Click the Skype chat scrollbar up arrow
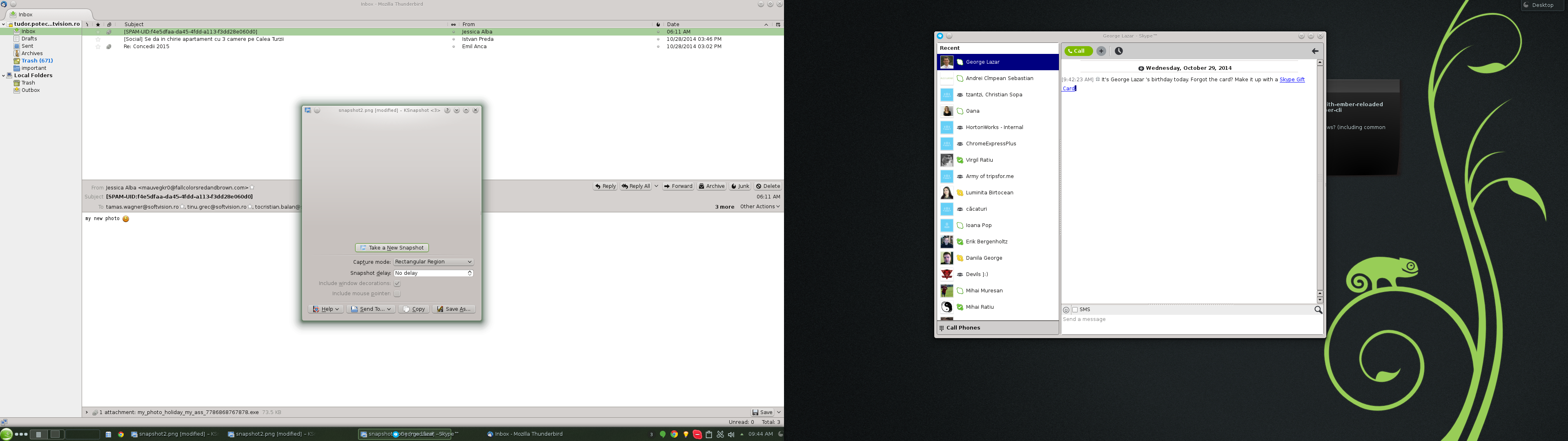Image resolution: width=1568 pixels, height=441 pixels. coord(1320,63)
